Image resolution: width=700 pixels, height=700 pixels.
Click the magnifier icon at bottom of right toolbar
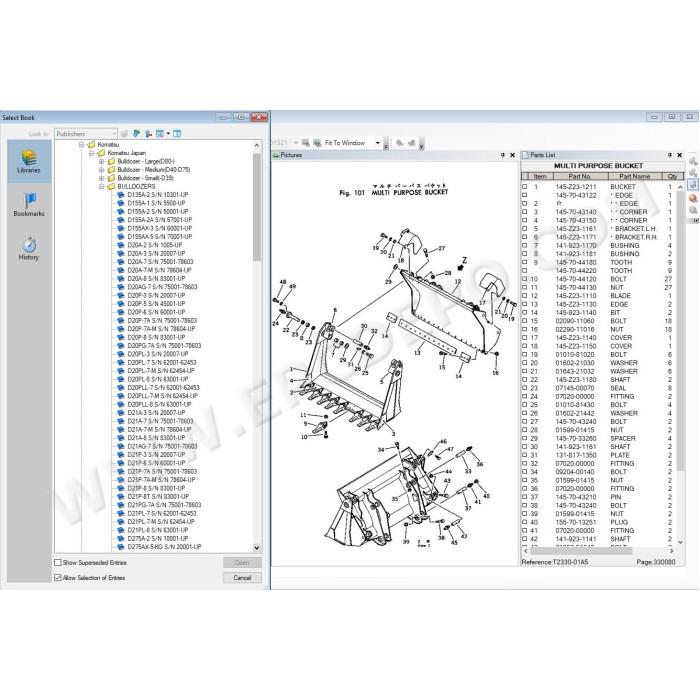[x=693, y=210]
